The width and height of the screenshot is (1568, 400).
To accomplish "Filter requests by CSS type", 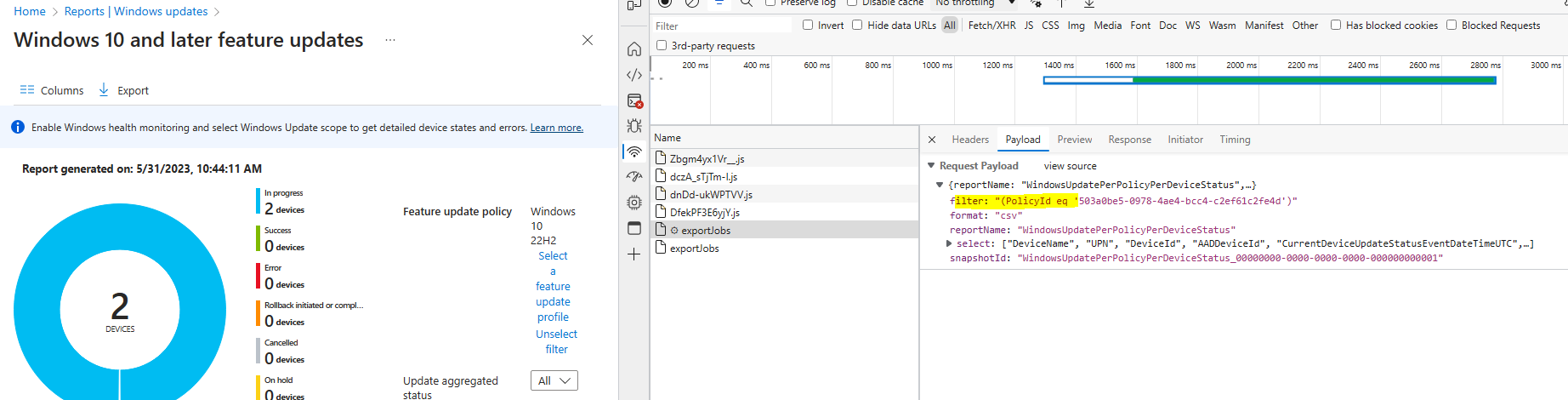I will [1051, 26].
